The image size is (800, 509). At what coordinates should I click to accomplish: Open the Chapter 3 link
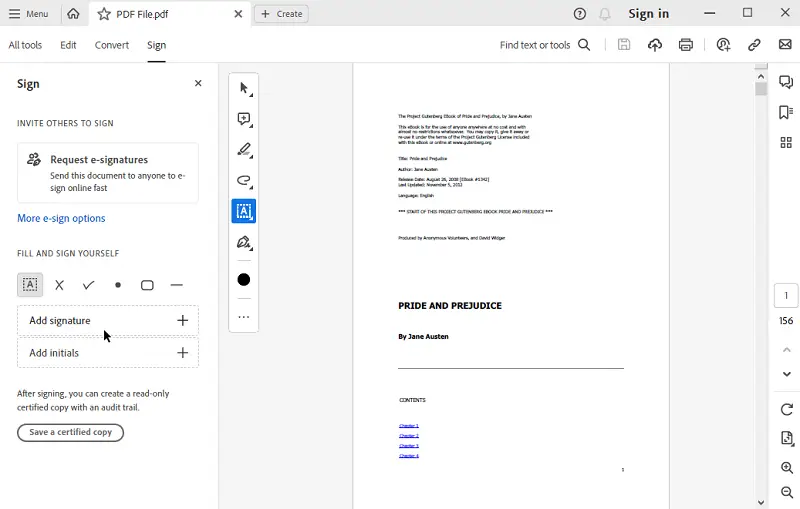409,446
